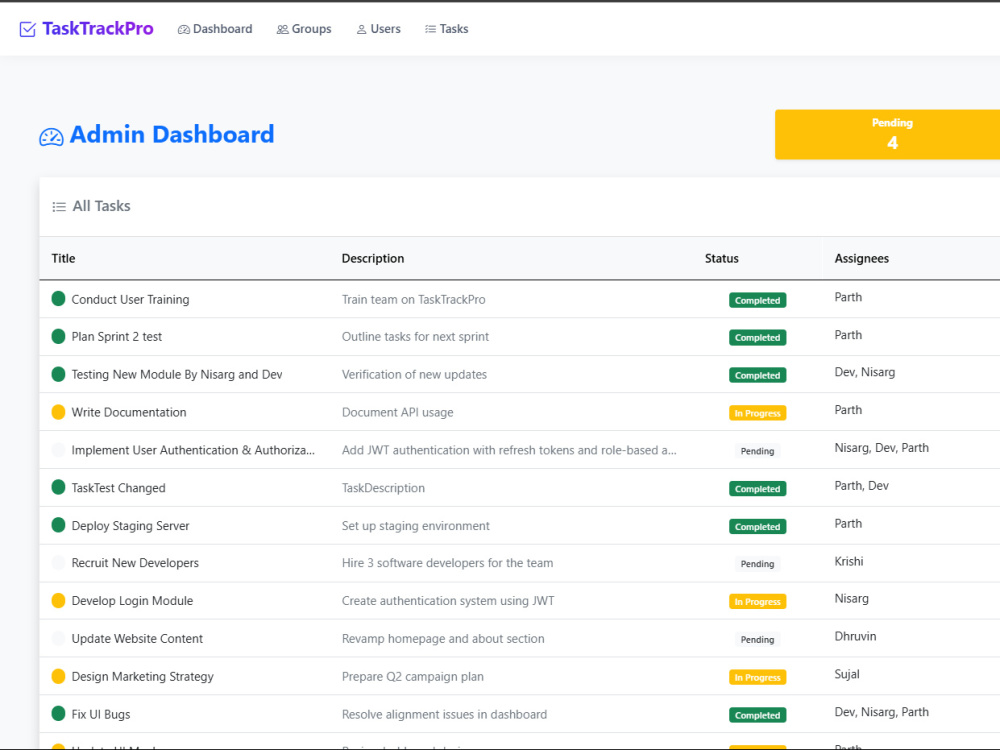Select the TaskTest Changed task title

[118, 488]
